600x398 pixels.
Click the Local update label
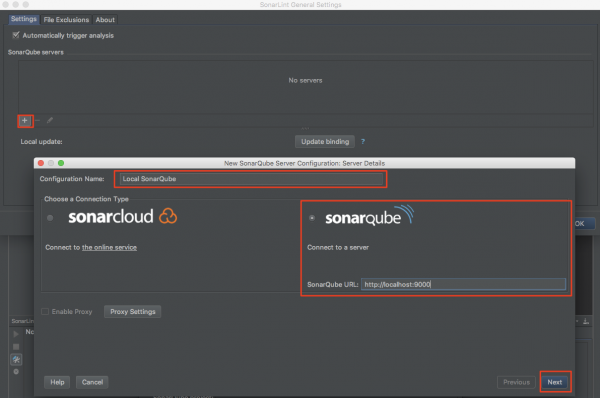41,142
